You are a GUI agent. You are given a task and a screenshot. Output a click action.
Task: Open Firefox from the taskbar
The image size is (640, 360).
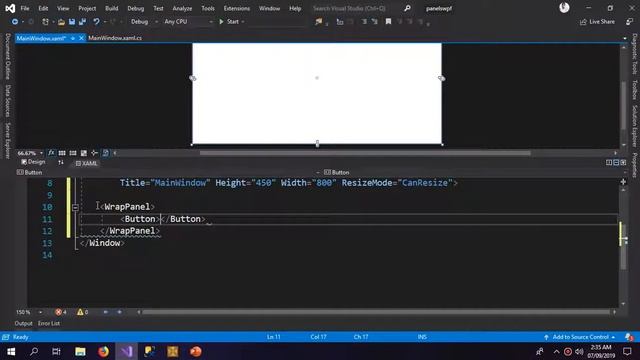pos(104,351)
